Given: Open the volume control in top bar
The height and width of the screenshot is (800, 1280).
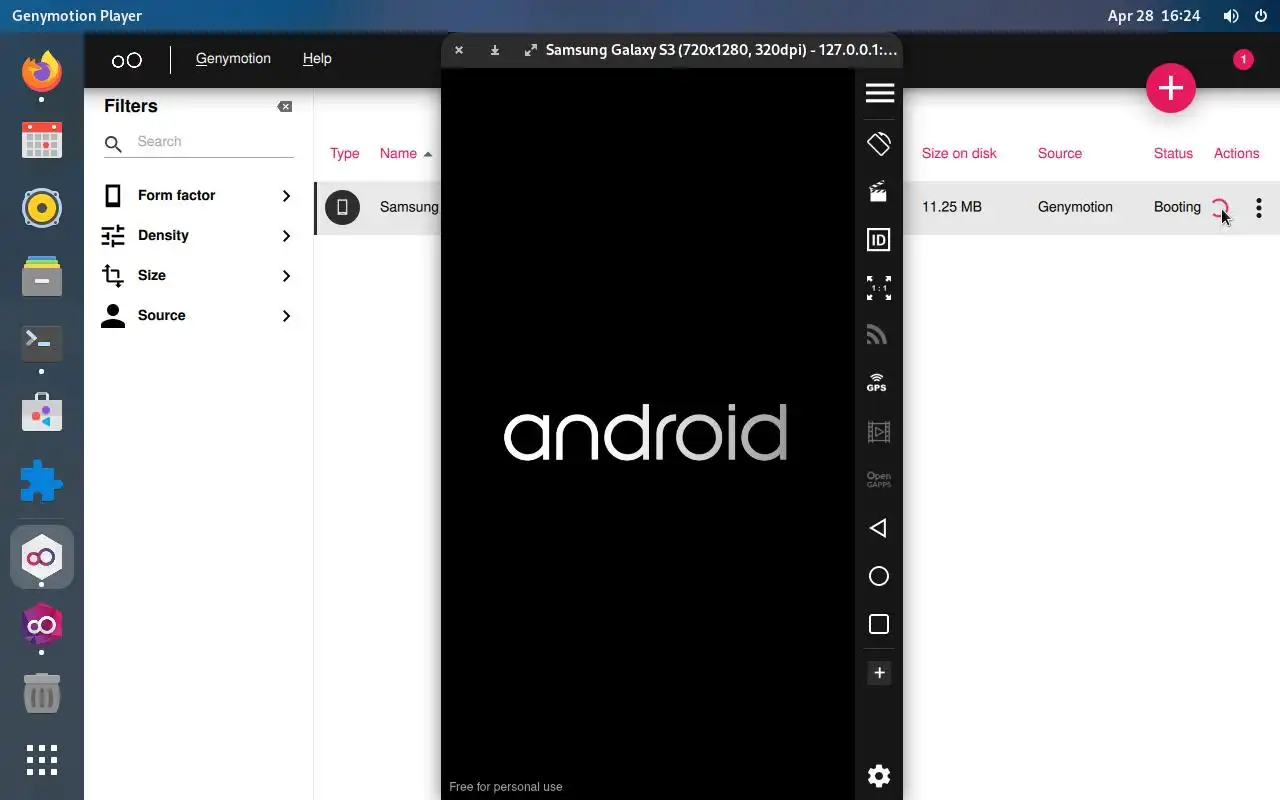Looking at the screenshot, I should tap(1231, 16).
